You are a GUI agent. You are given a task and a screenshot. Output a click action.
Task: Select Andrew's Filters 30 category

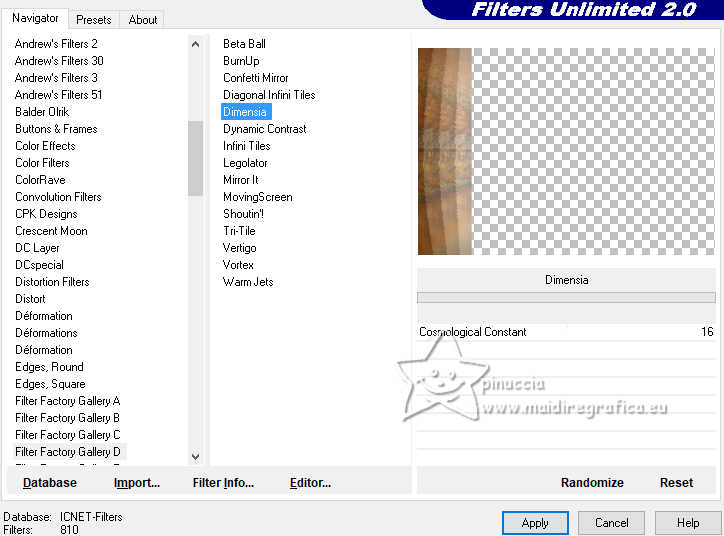[x=59, y=61]
